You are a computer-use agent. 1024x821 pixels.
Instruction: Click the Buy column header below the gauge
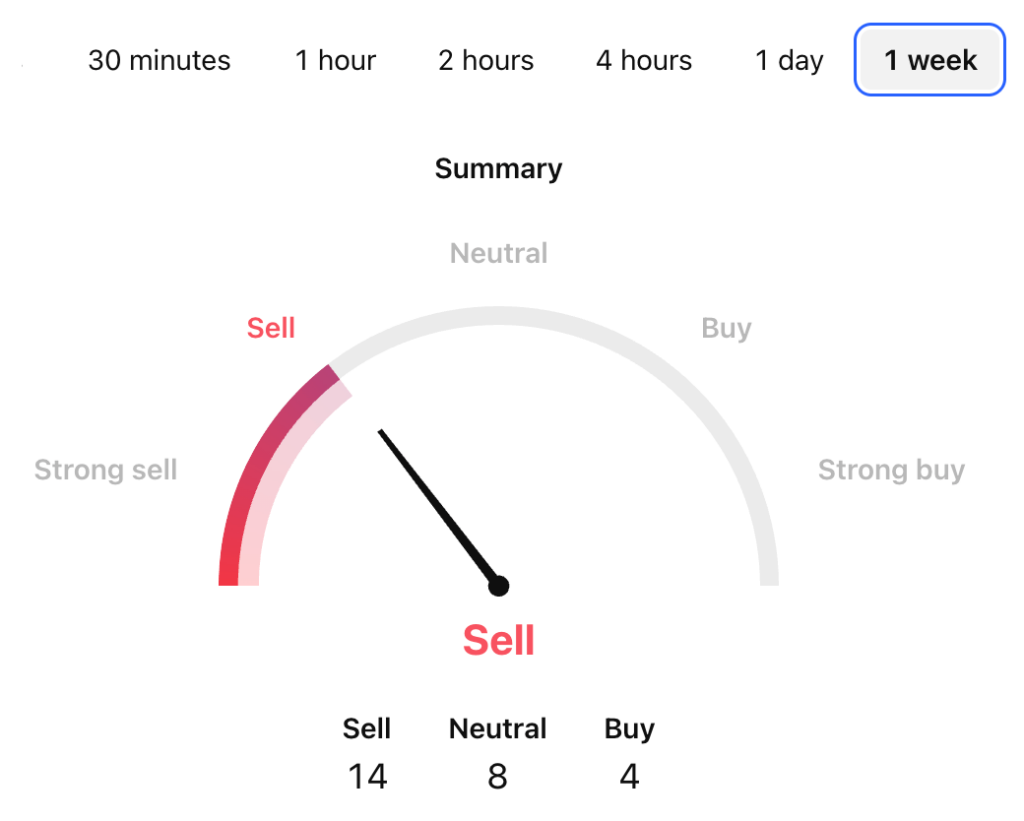(x=629, y=729)
